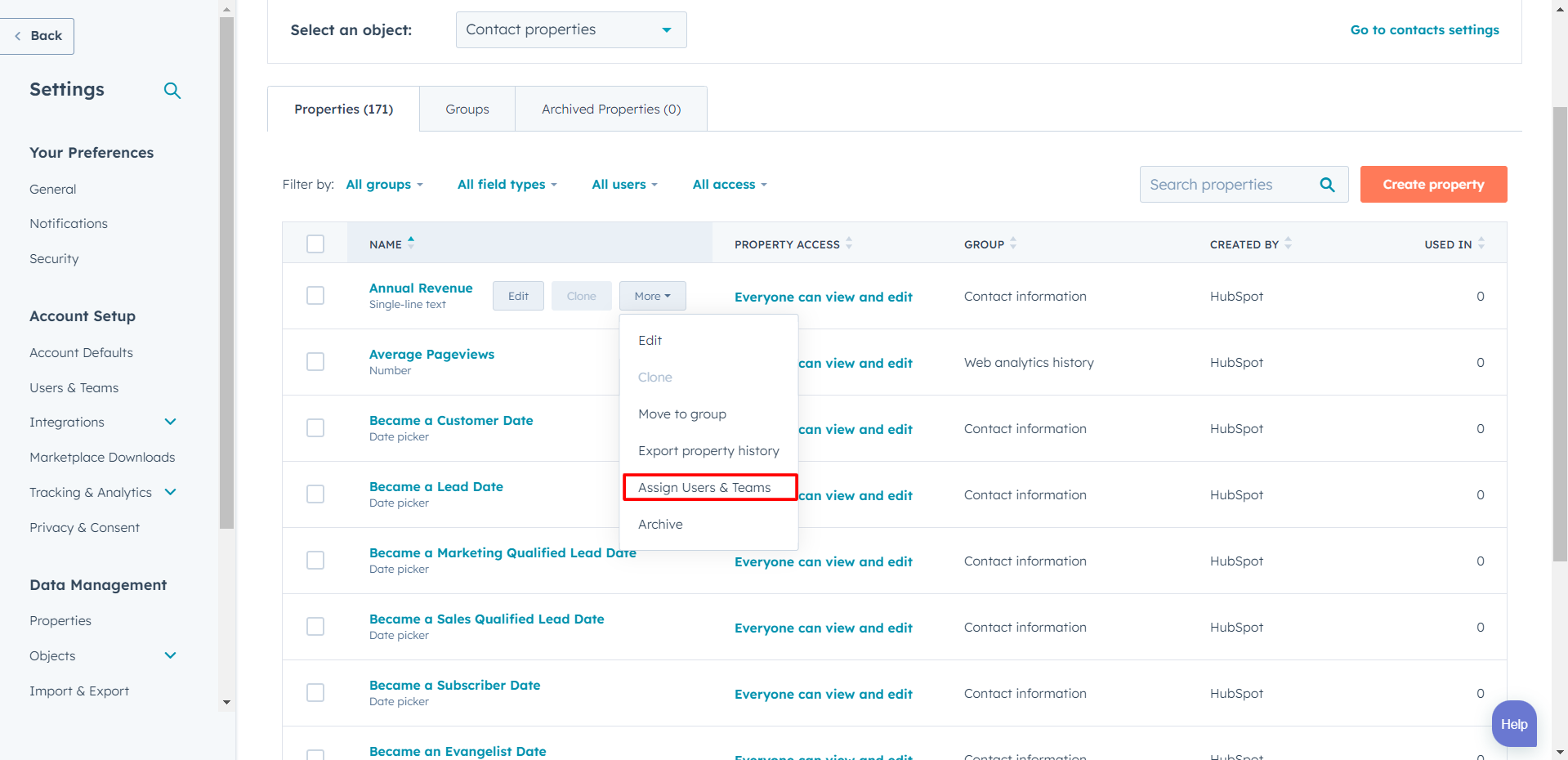The height and width of the screenshot is (760, 1568).
Task: Click the sort arrows on GROUP column
Action: pos(1012,244)
